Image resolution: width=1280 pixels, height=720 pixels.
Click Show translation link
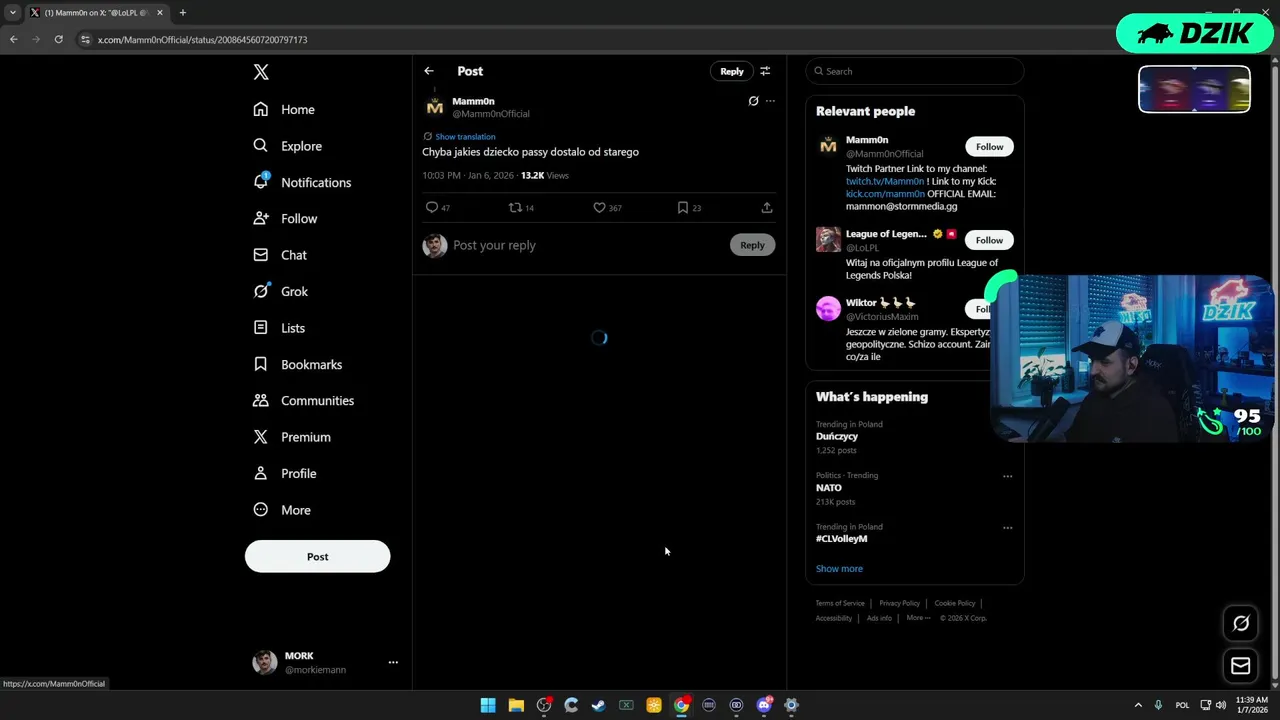click(465, 136)
